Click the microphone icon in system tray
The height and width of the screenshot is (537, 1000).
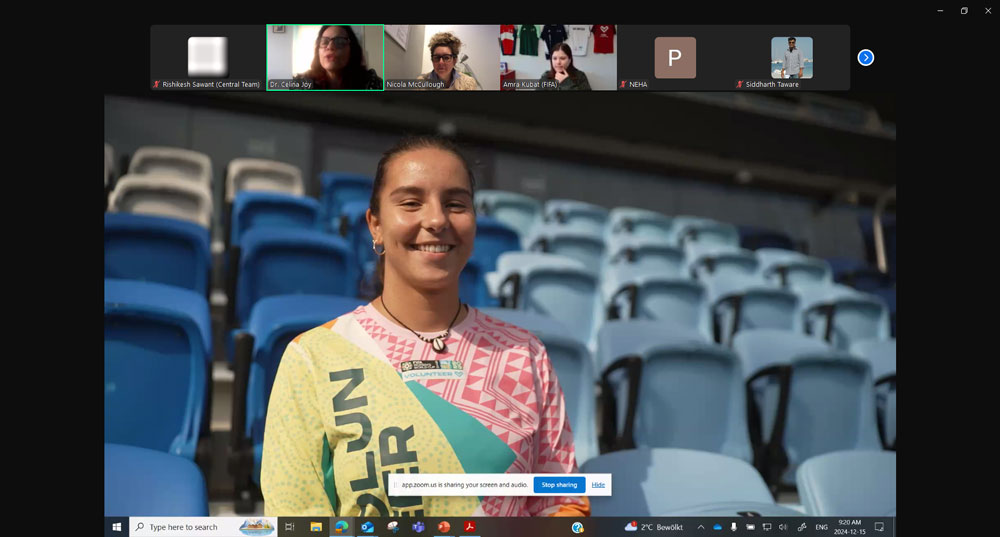point(733,527)
